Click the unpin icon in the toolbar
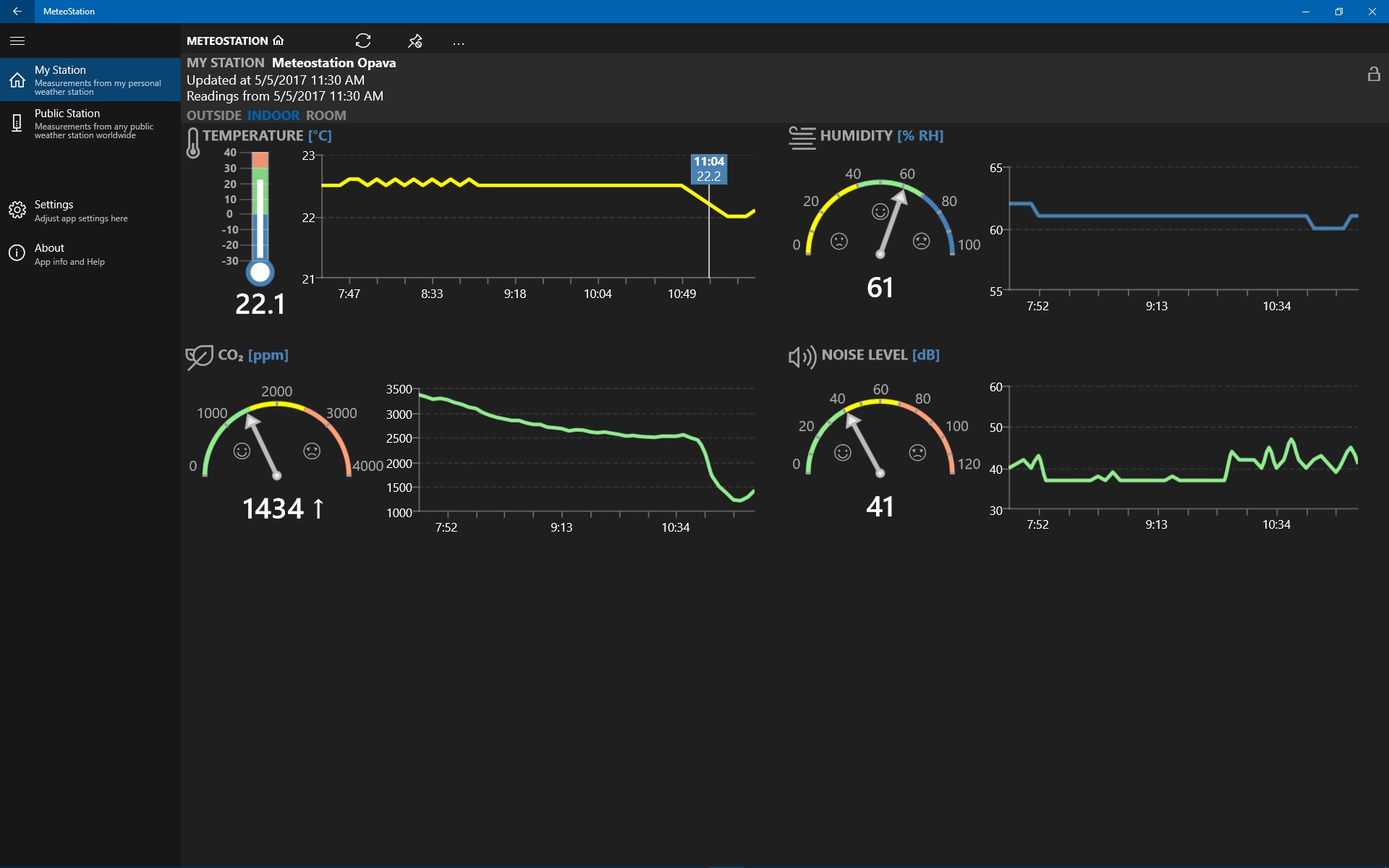1389x868 pixels. 415,41
